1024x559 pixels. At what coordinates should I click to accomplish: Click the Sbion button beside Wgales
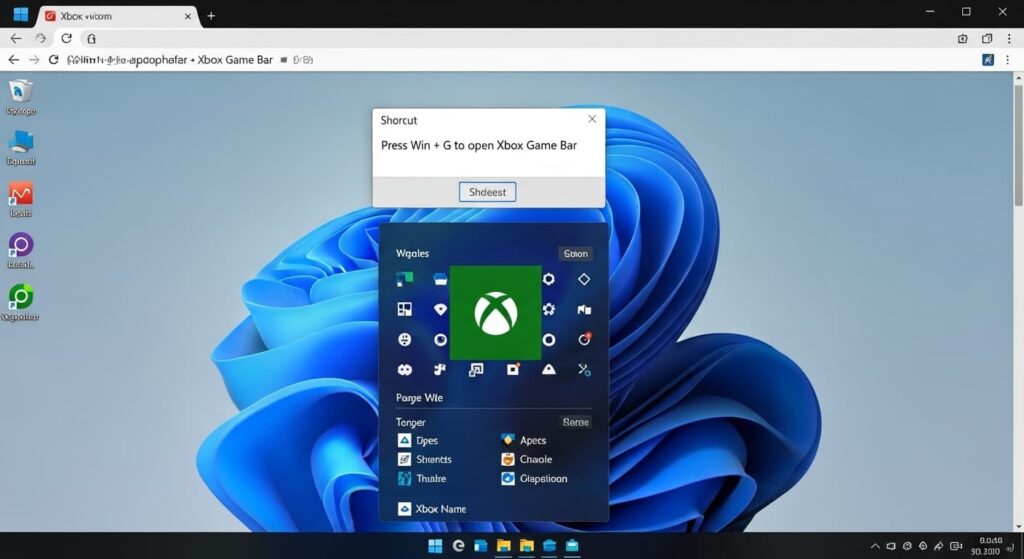click(575, 253)
